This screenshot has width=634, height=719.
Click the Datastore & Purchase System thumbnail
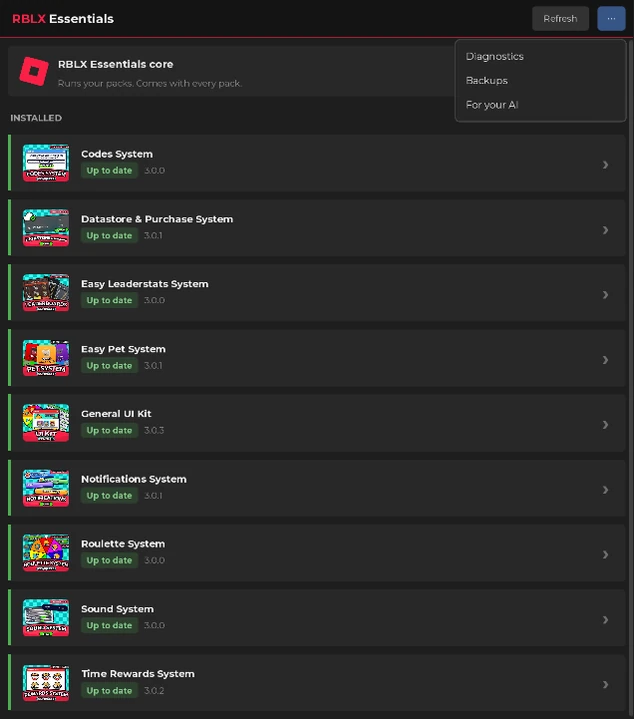[46, 228]
